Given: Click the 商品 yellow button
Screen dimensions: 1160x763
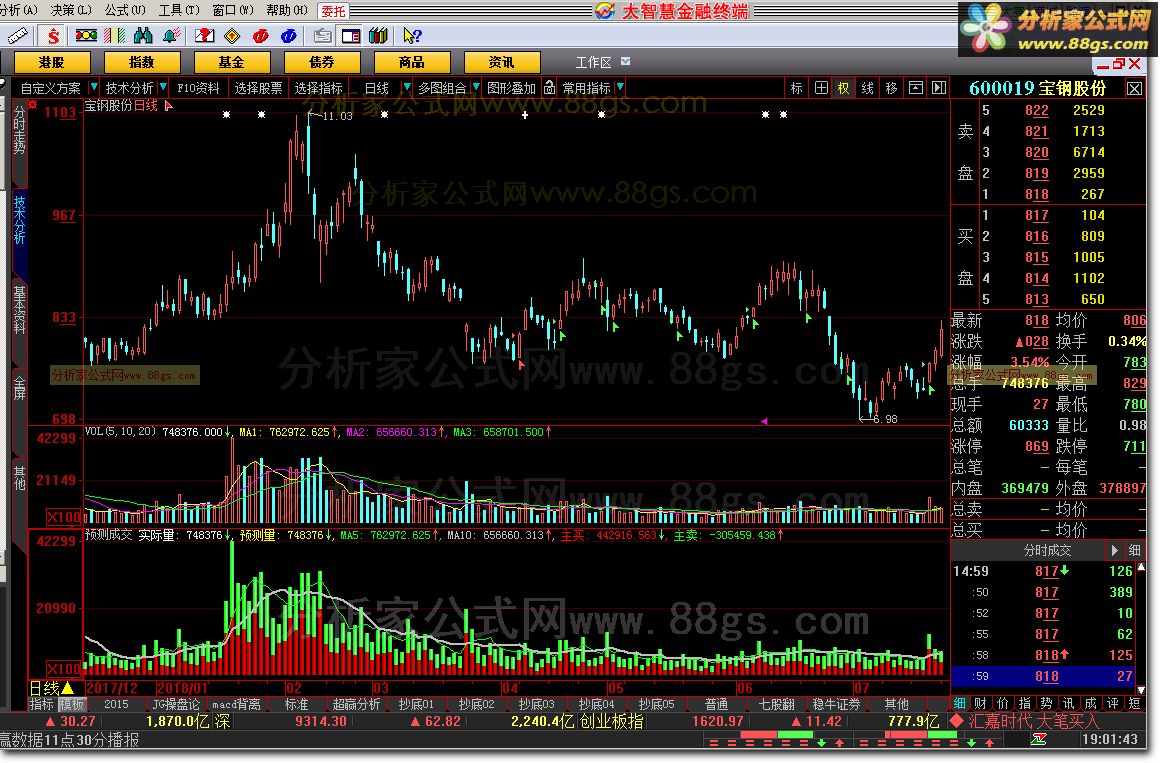Looking at the screenshot, I should pyautogui.click(x=411, y=62).
